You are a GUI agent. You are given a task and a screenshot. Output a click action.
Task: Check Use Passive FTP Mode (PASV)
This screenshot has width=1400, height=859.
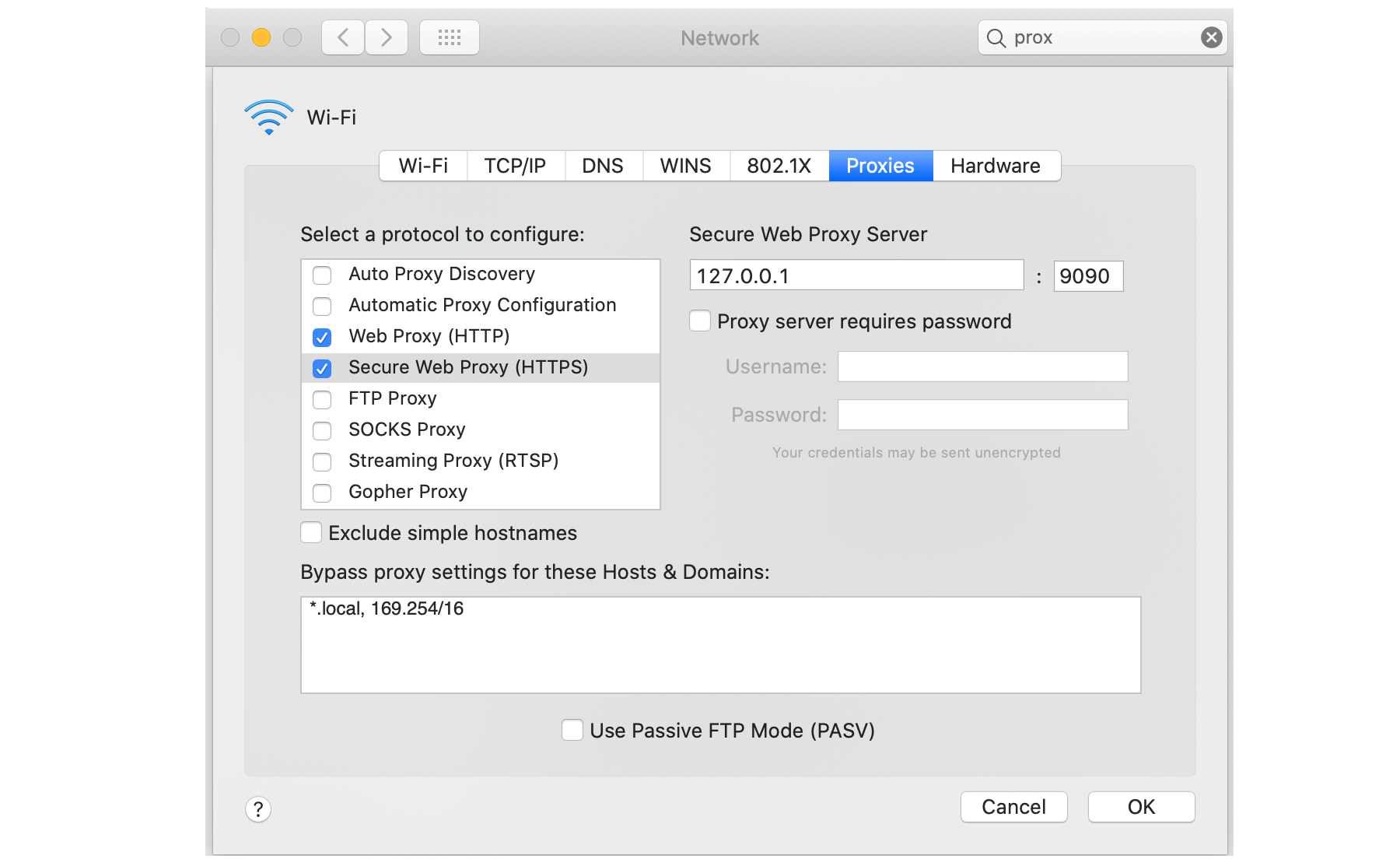click(x=572, y=731)
